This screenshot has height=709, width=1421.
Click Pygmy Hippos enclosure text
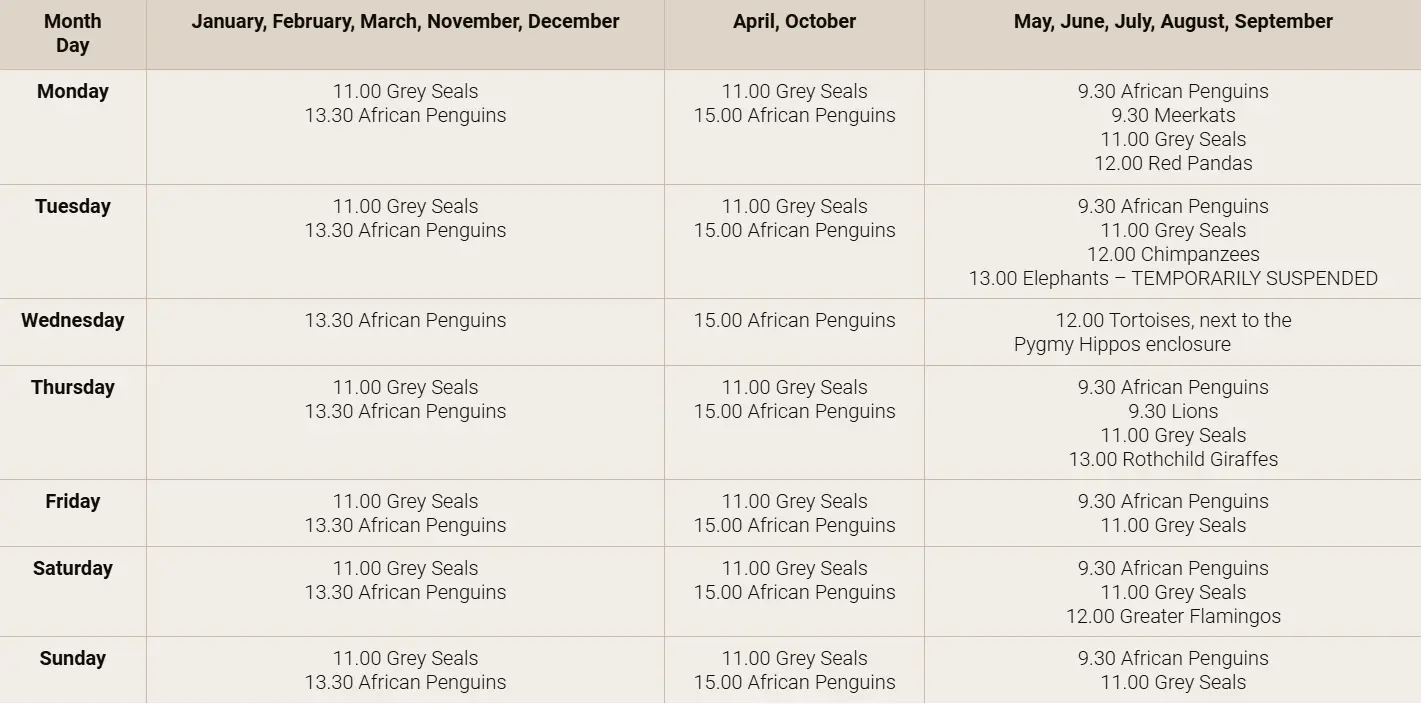pos(1122,344)
